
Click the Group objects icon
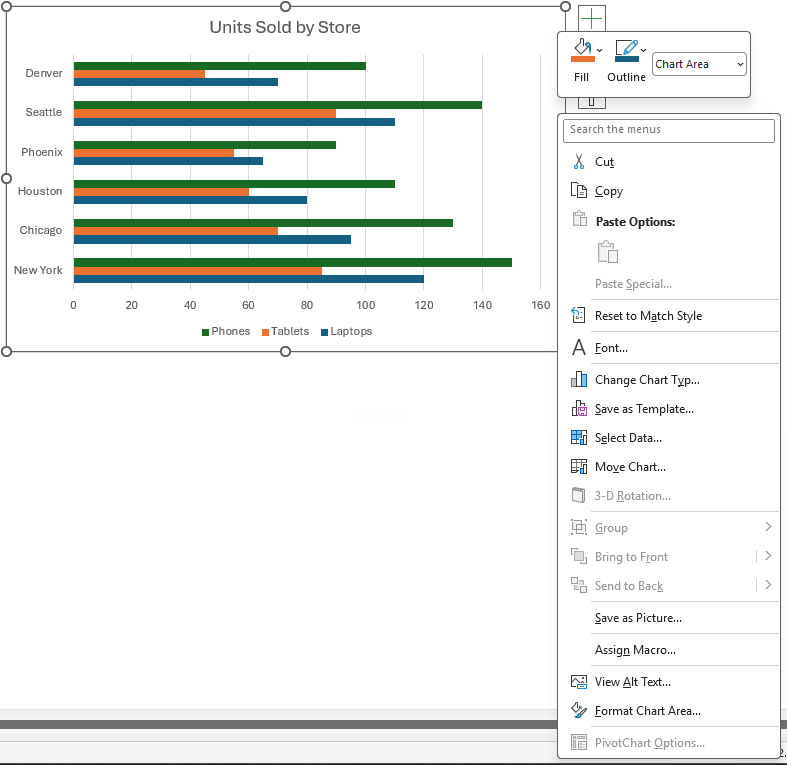(x=579, y=527)
